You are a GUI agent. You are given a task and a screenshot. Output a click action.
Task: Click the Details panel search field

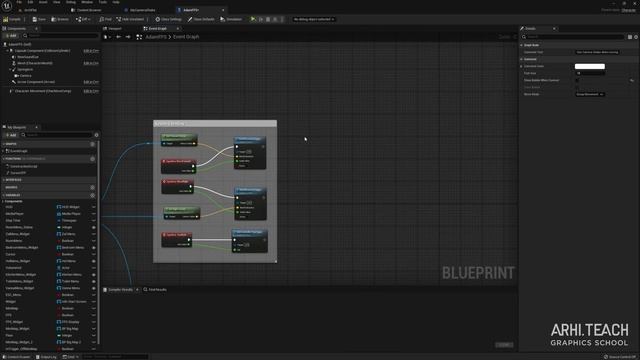[x=573, y=37]
